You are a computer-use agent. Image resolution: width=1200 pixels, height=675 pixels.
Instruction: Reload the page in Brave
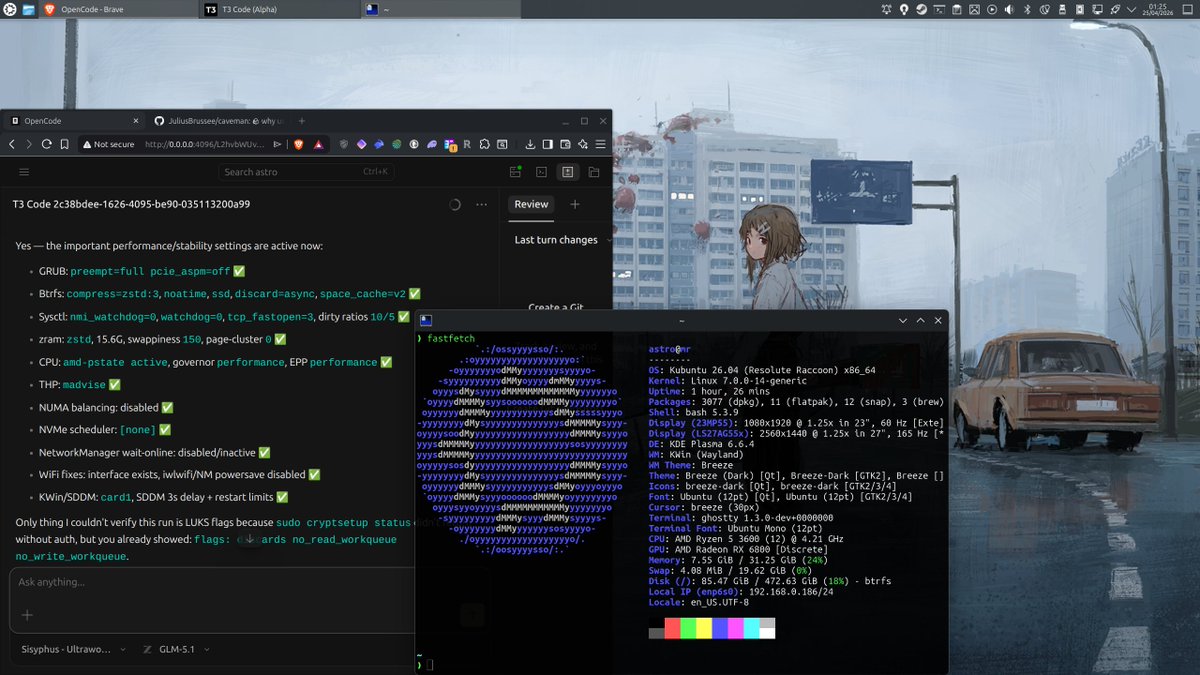[x=46, y=144]
